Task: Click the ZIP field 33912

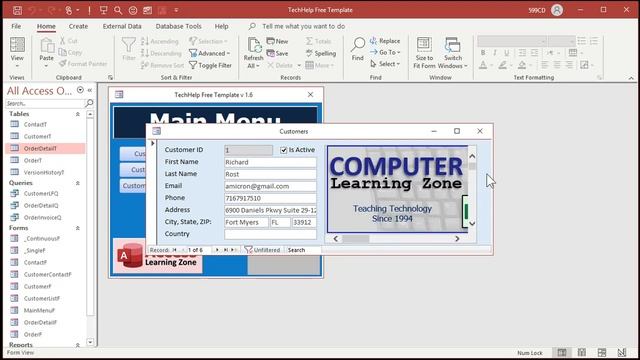Action: [x=304, y=222]
